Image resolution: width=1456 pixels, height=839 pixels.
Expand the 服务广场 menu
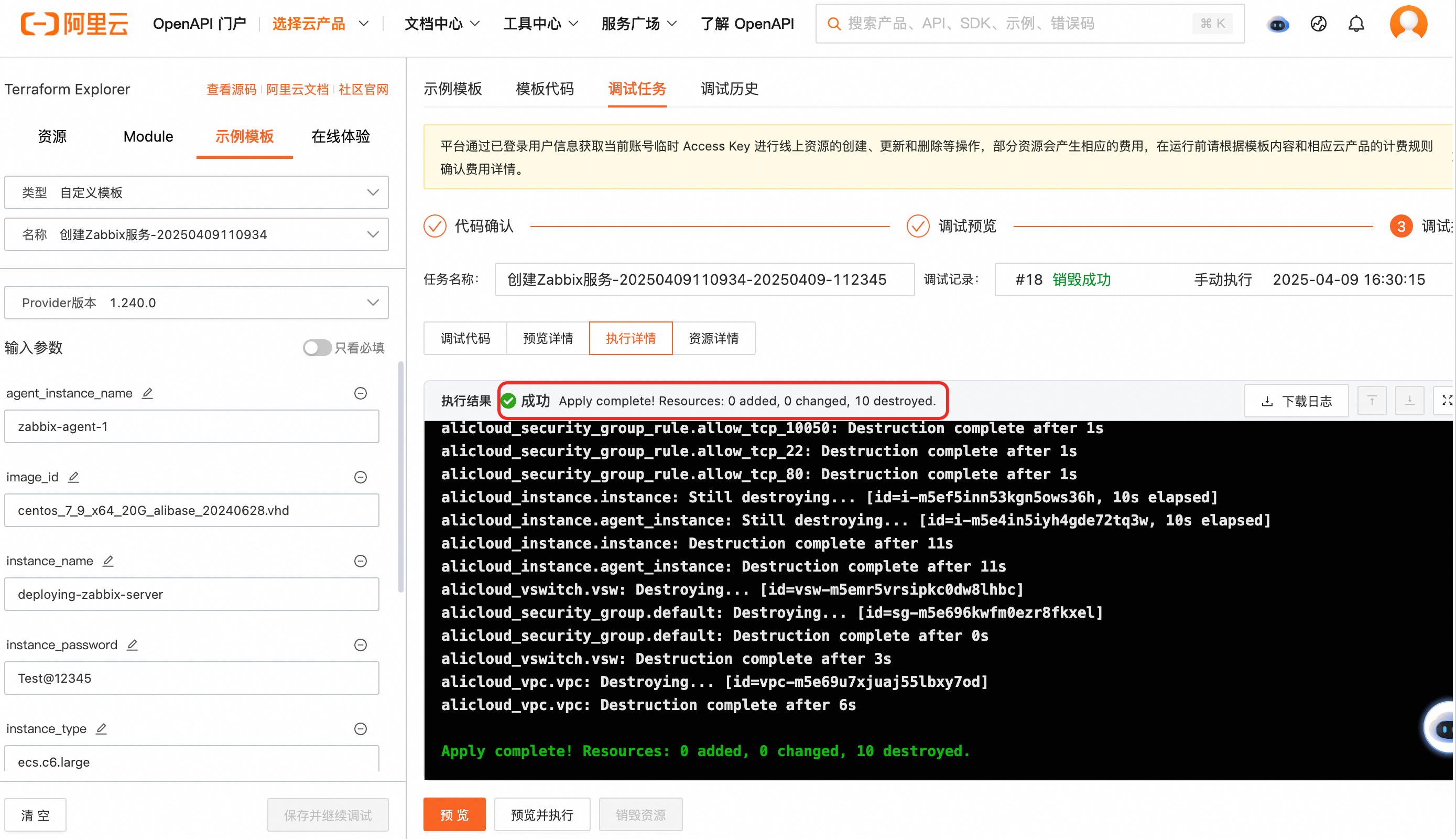639,24
